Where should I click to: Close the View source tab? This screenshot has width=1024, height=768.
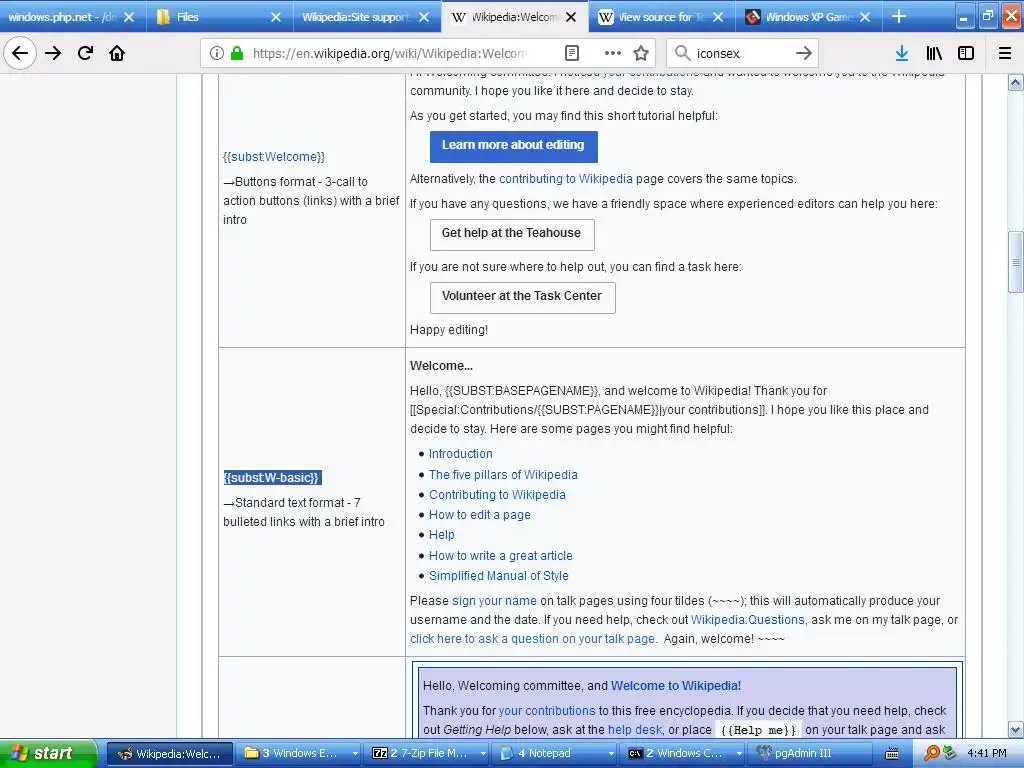click(718, 17)
